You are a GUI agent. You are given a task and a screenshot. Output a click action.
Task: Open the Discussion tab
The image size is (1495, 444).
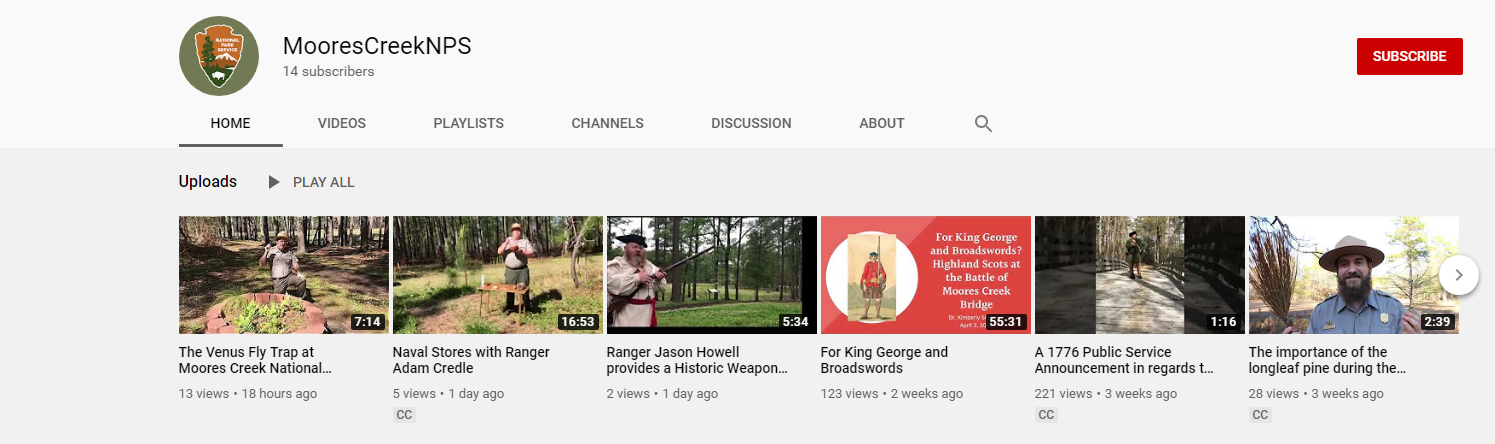[751, 123]
